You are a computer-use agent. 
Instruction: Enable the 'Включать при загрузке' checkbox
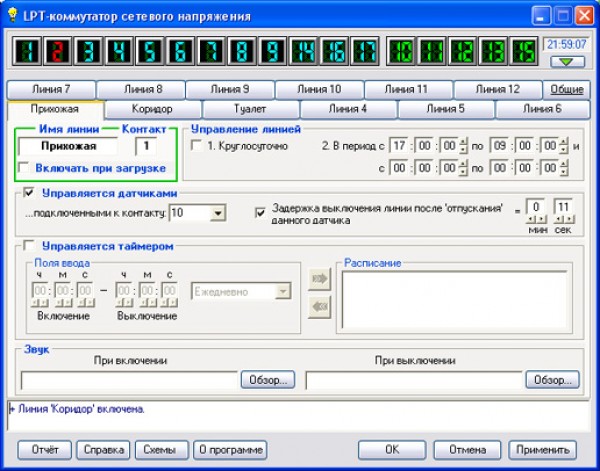(25, 168)
